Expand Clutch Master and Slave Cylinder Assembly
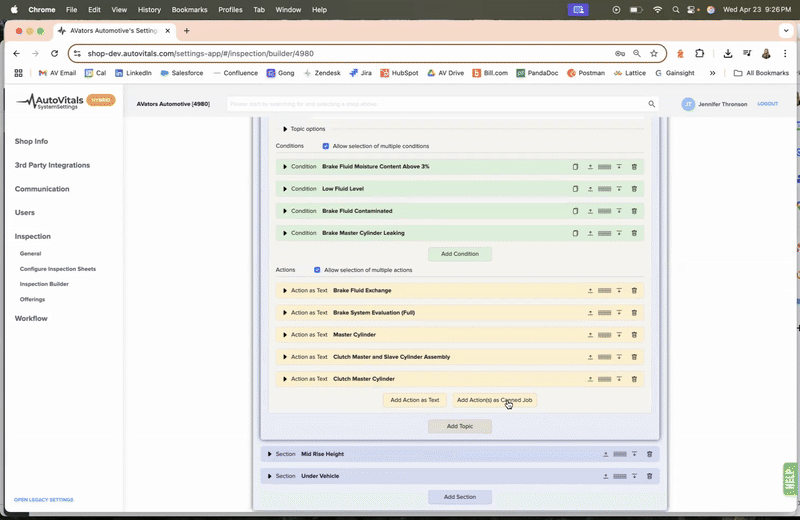This screenshot has height=520, width=800. pyautogui.click(x=285, y=357)
